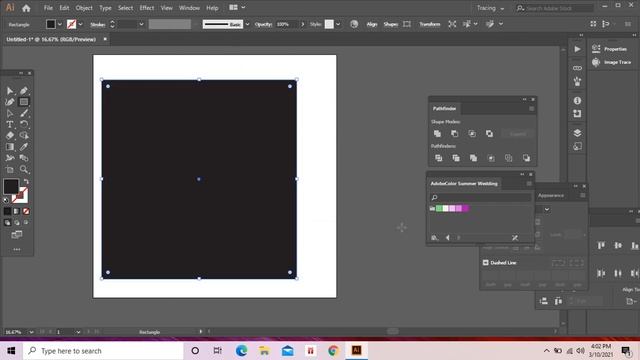Click Transform in control bar

coord(429,24)
